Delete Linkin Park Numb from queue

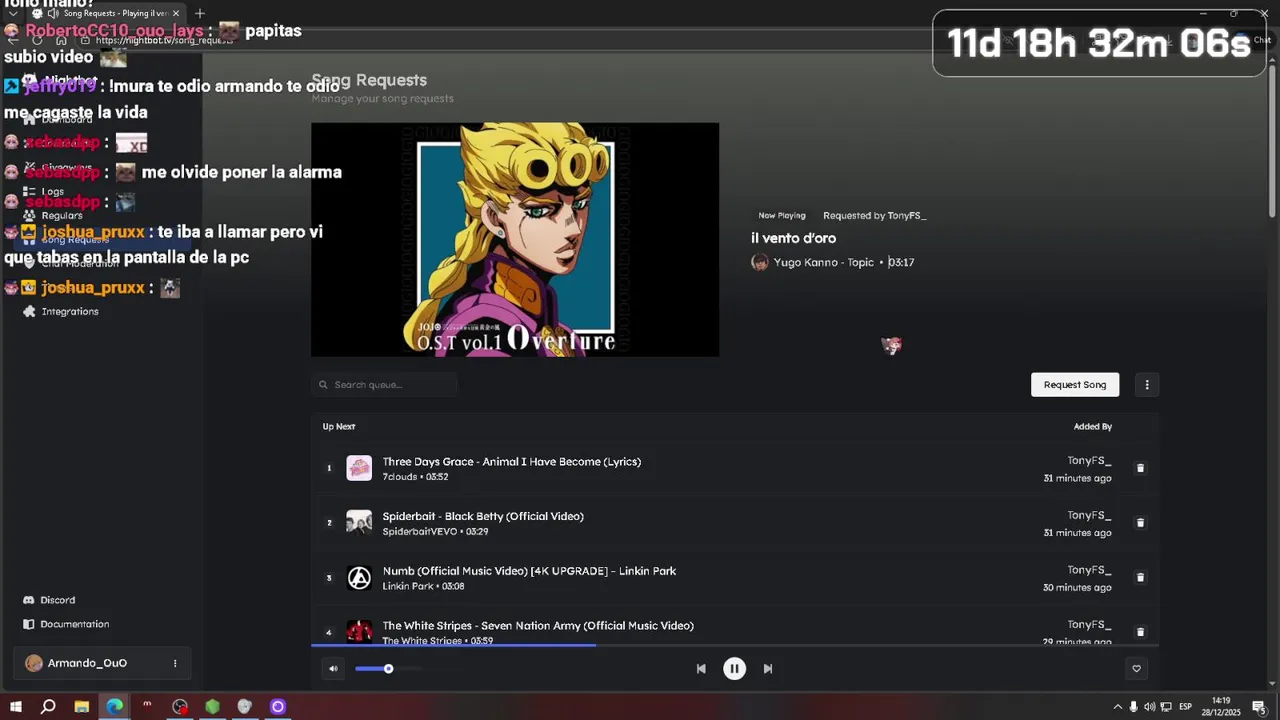click(x=1140, y=578)
